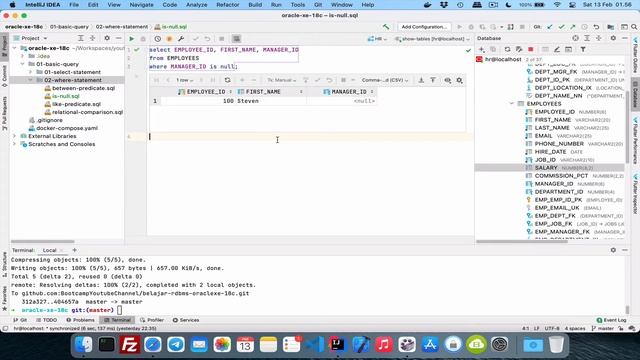
Task: Click master branch in status bar
Action: [x=603, y=328]
